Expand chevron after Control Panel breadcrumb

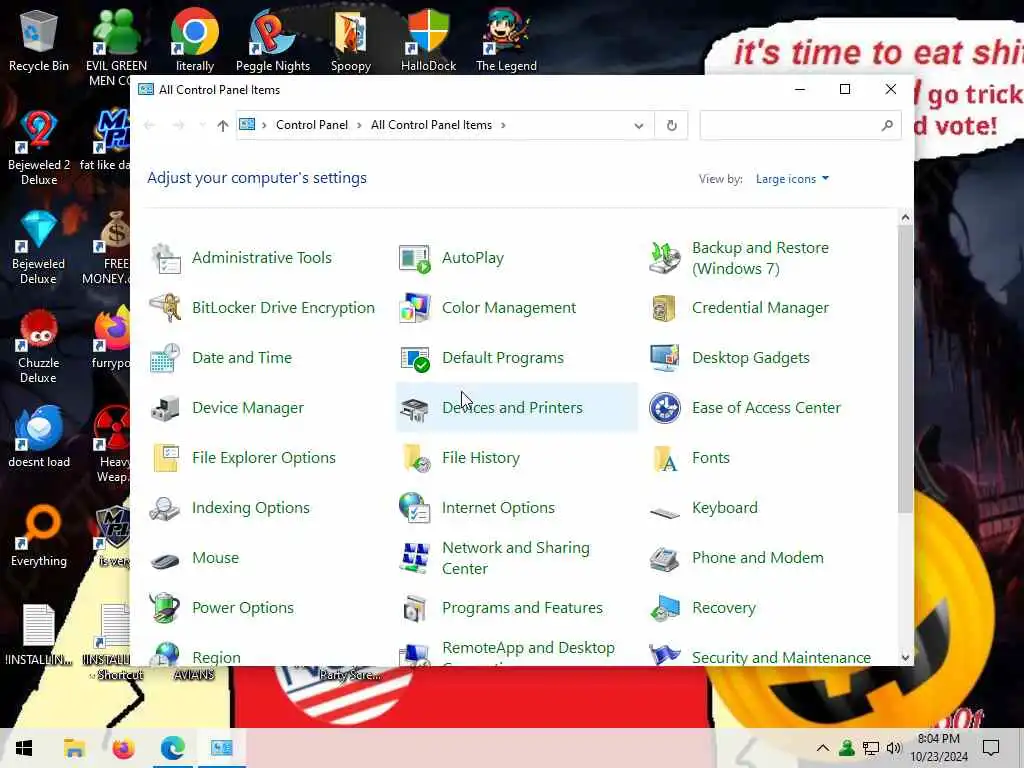pos(359,125)
